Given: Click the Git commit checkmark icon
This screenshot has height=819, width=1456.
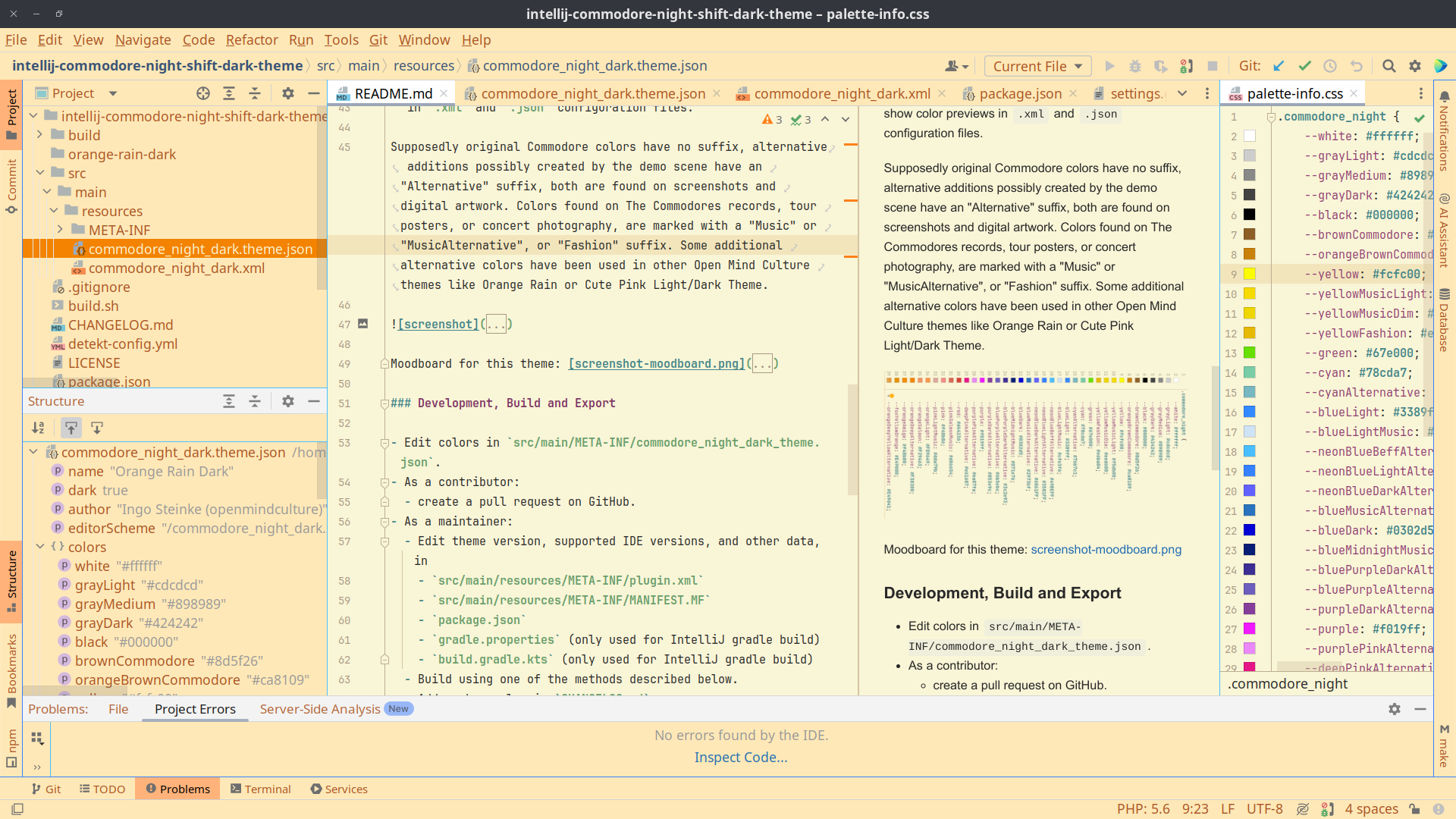Looking at the screenshot, I should [x=1304, y=66].
